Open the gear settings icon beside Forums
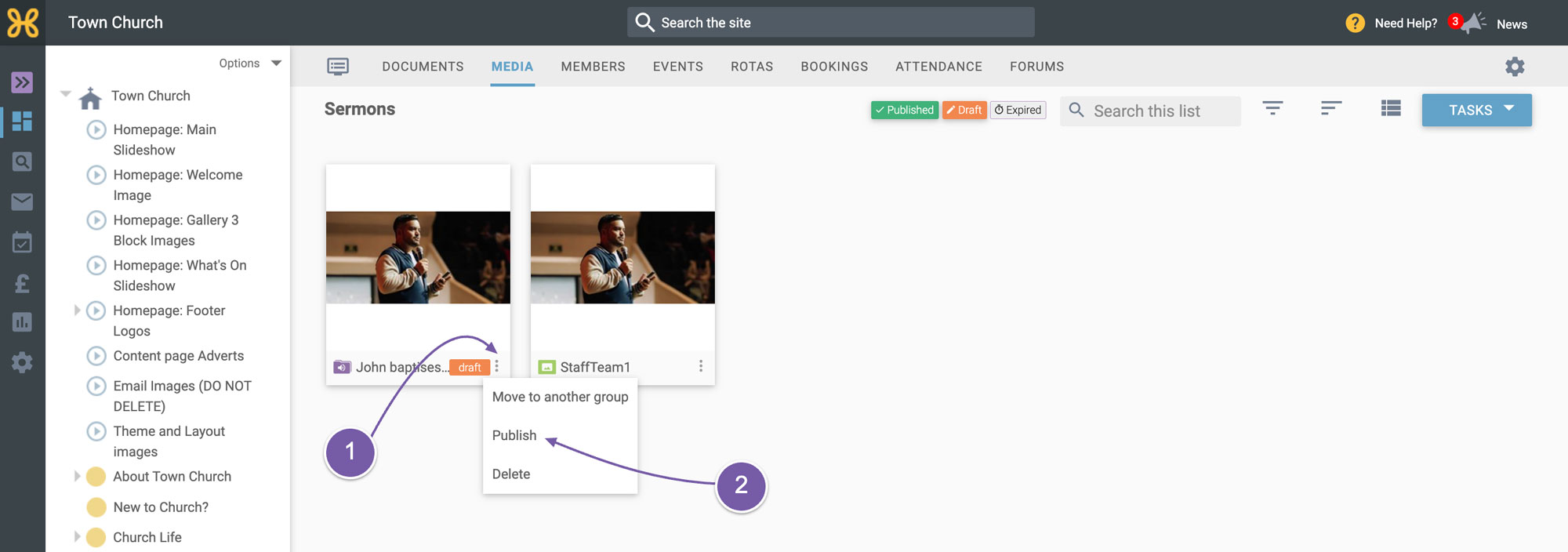The width and height of the screenshot is (1568, 552). pyautogui.click(x=1515, y=67)
